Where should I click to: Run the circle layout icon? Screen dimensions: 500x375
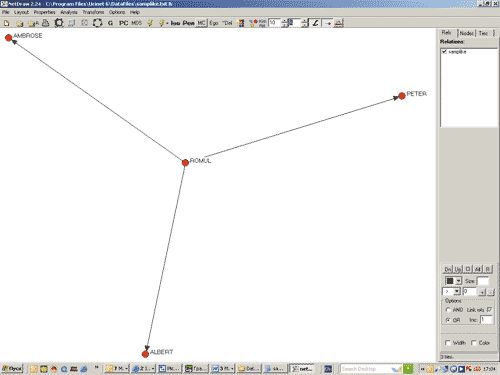97,23
